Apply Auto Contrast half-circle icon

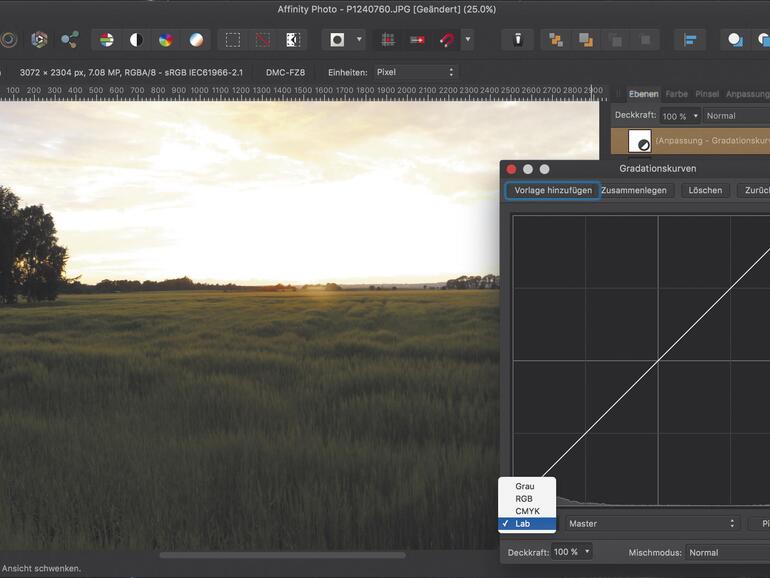(136, 40)
